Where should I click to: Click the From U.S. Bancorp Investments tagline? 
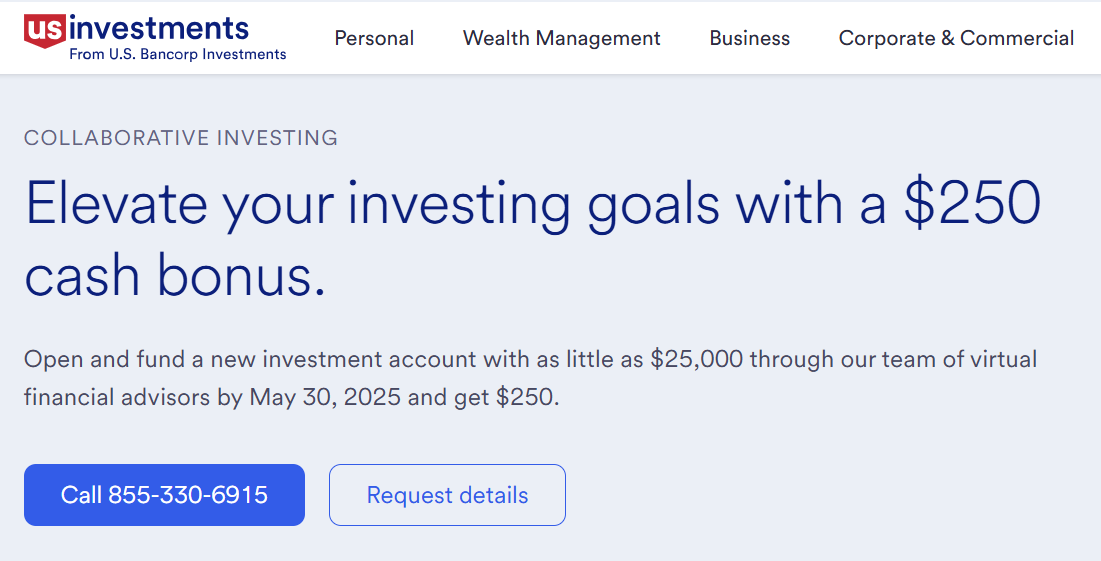click(178, 54)
